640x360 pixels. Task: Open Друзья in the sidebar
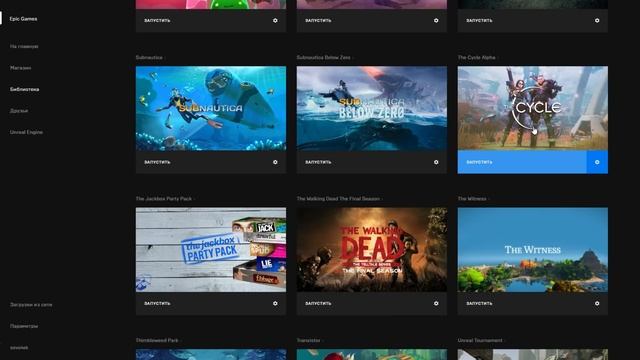19,111
